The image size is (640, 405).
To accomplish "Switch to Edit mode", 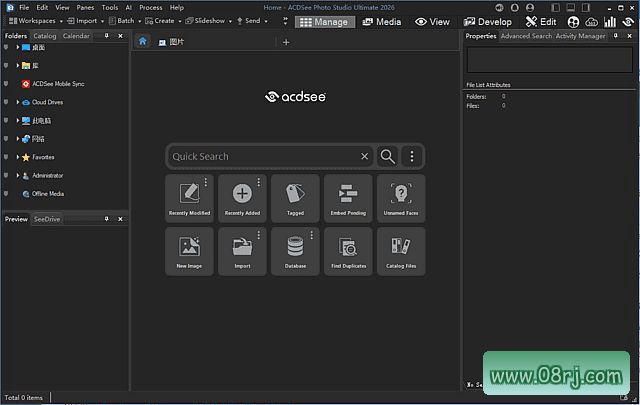I will 541,22.
